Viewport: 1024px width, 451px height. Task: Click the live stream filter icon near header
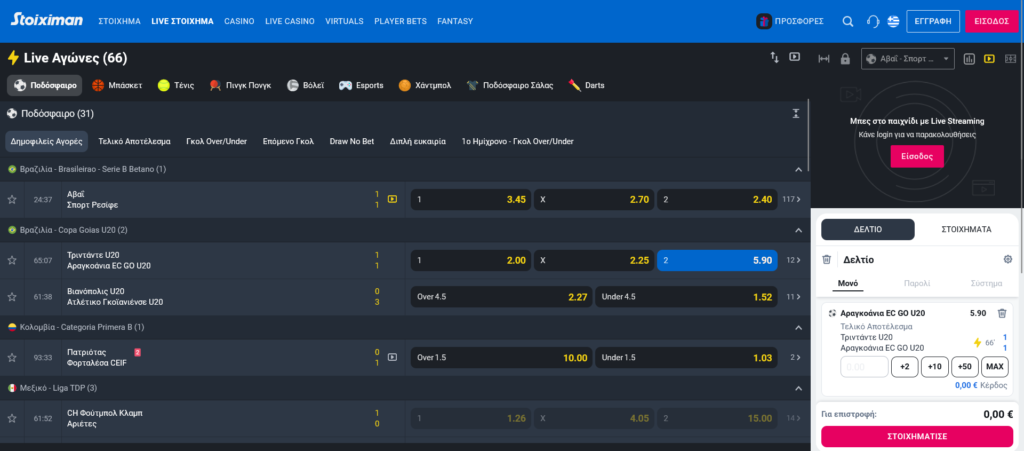pyautogui.click(x=795, y=57)
